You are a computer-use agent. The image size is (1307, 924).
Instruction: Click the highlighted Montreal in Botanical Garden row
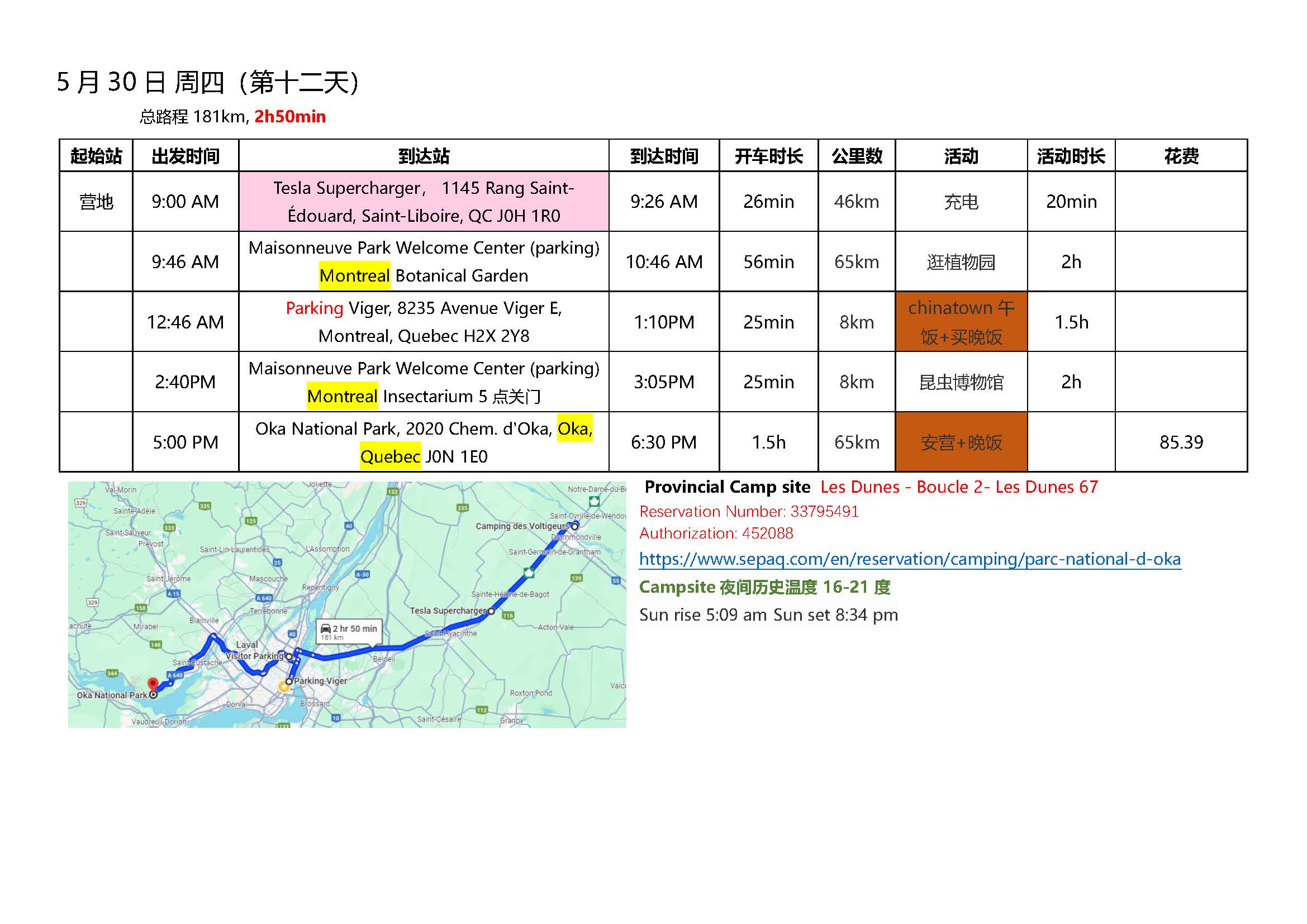354,276
